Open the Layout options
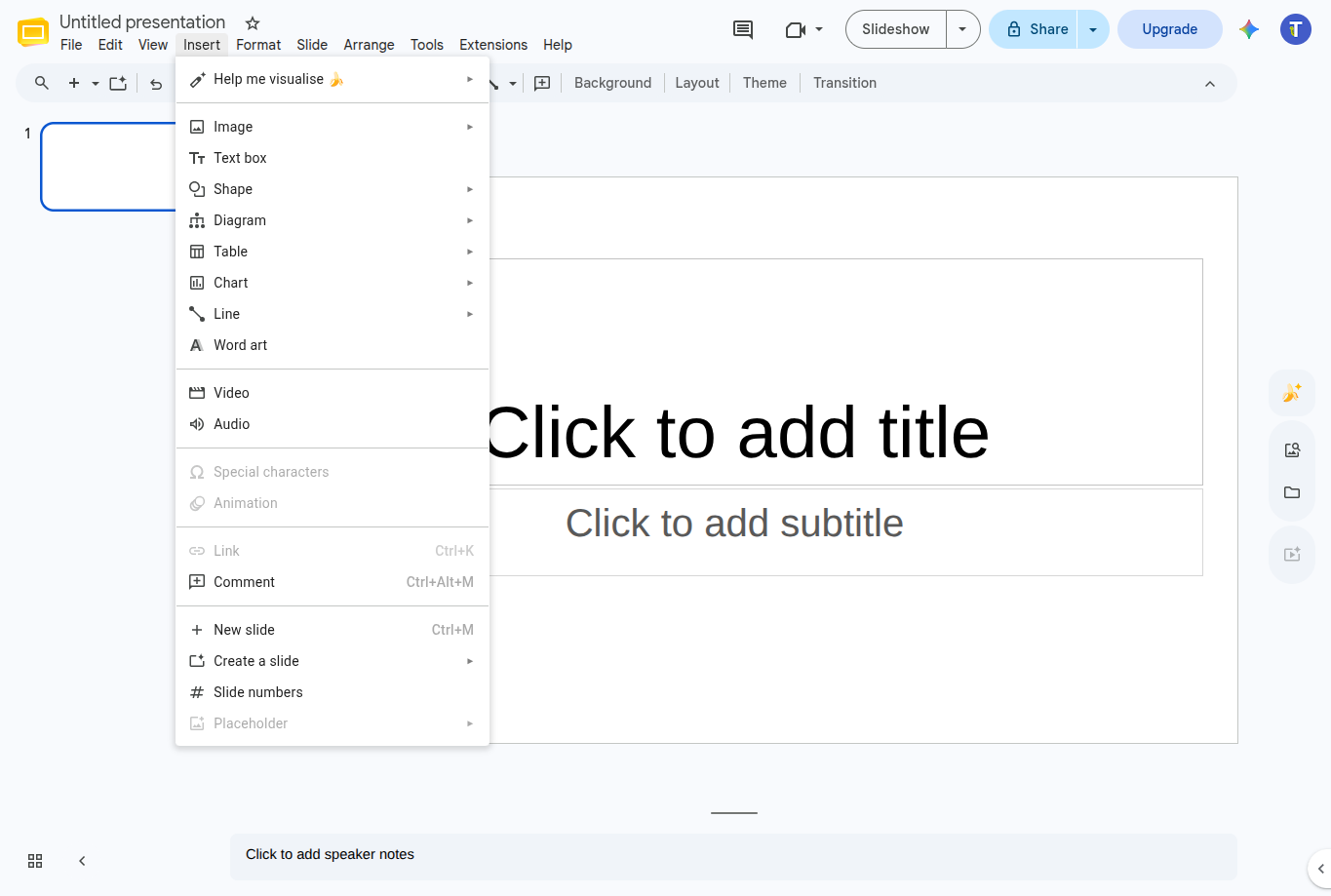The height and width of the screenshot is (896, 1331). click(x=697, y=83)
